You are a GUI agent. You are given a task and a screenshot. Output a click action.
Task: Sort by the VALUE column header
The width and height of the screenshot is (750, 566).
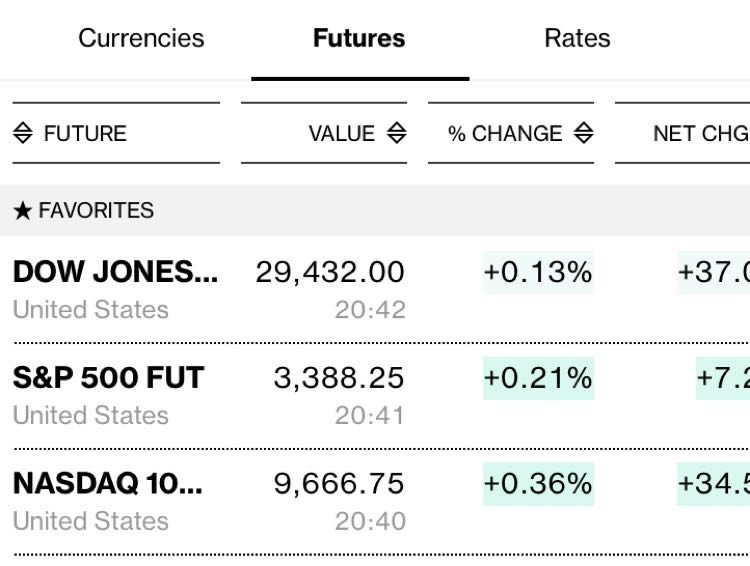tap(341, 133)
